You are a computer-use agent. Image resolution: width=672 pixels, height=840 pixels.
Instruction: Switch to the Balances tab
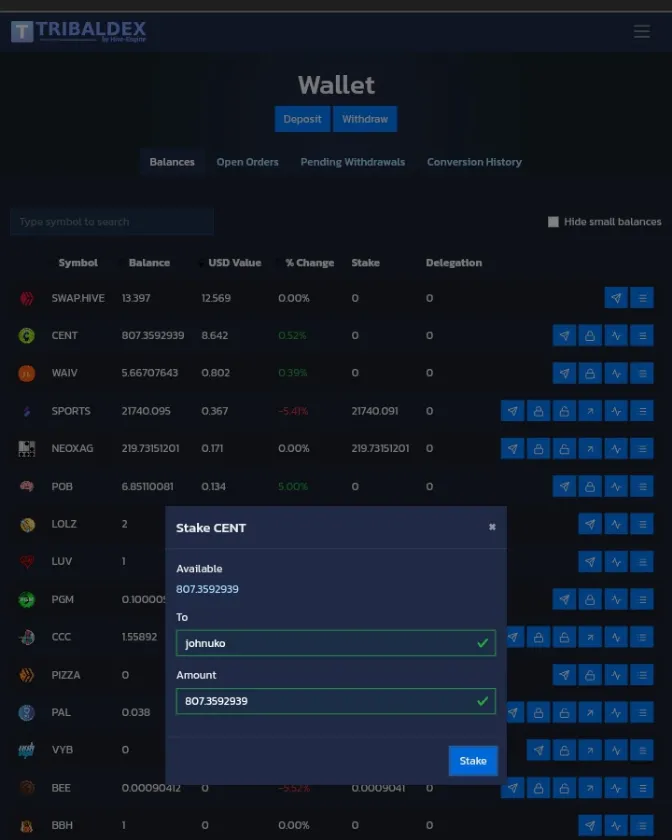pyautogui.click(x=172, y=162)
